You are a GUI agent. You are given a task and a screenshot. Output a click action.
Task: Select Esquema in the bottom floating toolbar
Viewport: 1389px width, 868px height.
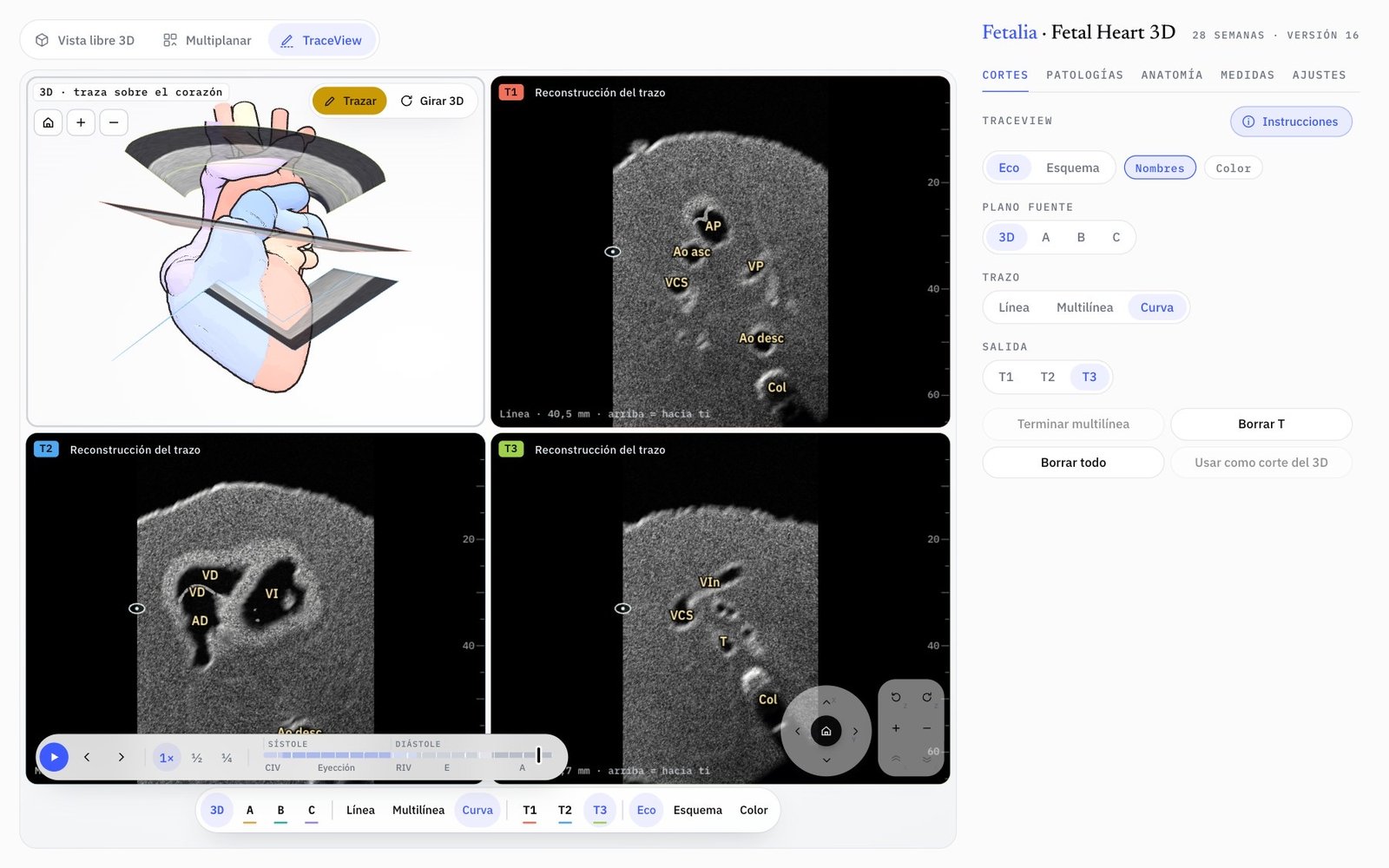(x=697, y=810)
